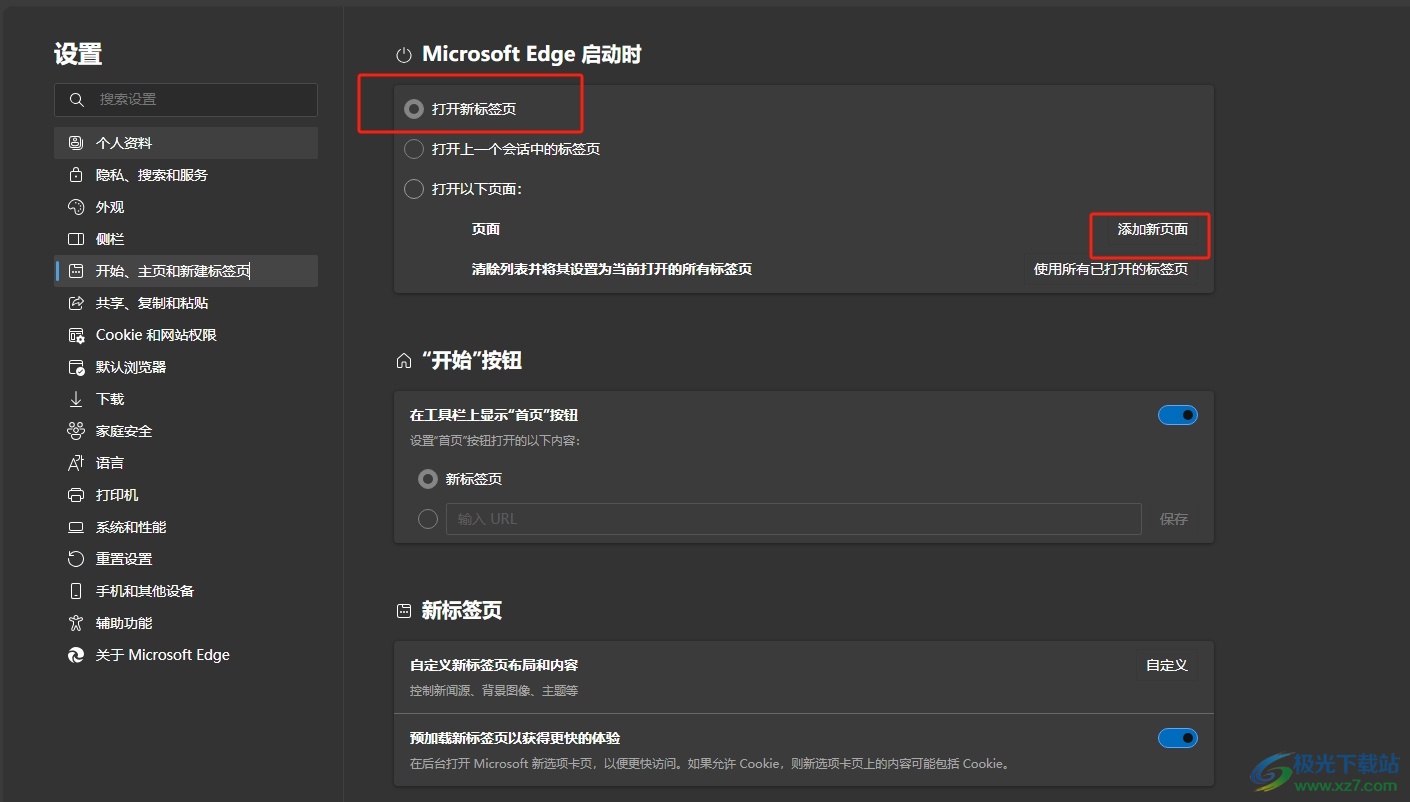Click the 保存 button next to URL field
1410x802 pixels.
[1174, 519]
